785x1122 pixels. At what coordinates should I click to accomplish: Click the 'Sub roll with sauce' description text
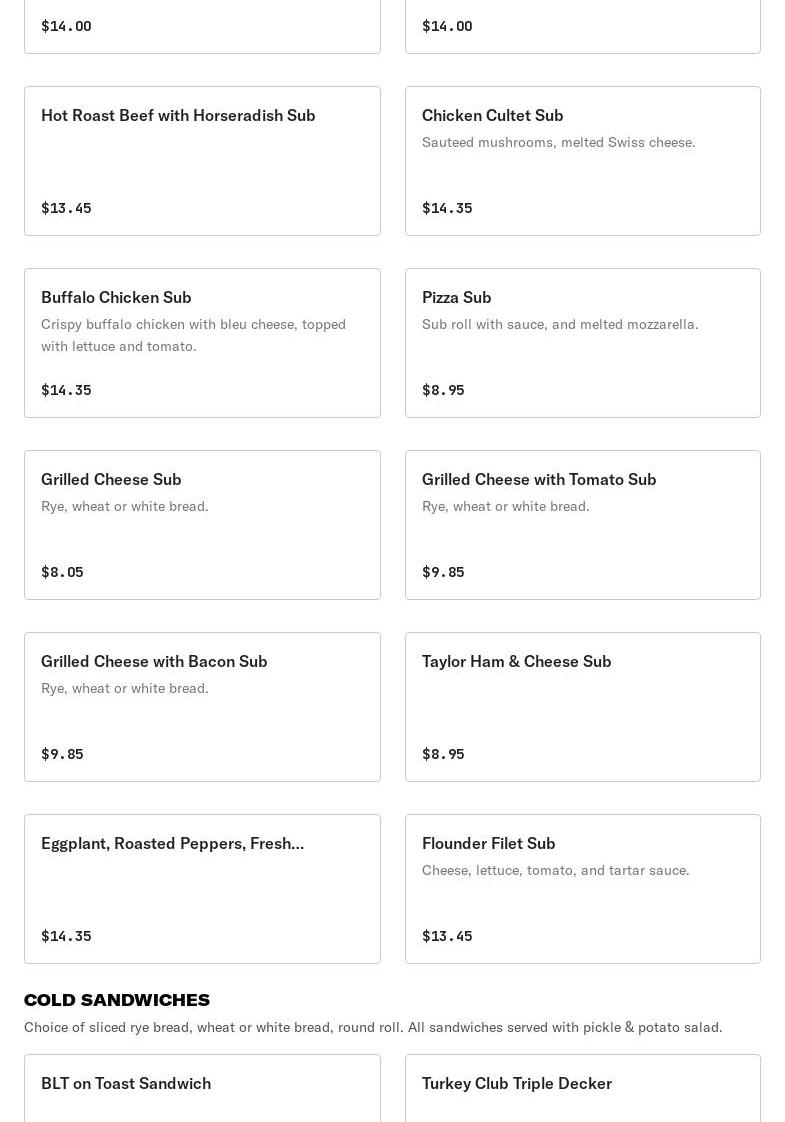(x=560, y=324)
